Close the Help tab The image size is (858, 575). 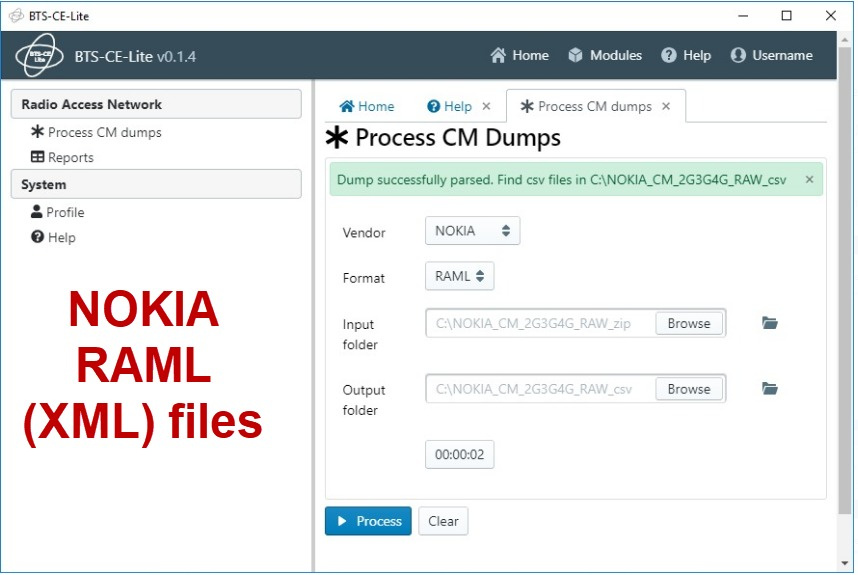tap(486, 106)
